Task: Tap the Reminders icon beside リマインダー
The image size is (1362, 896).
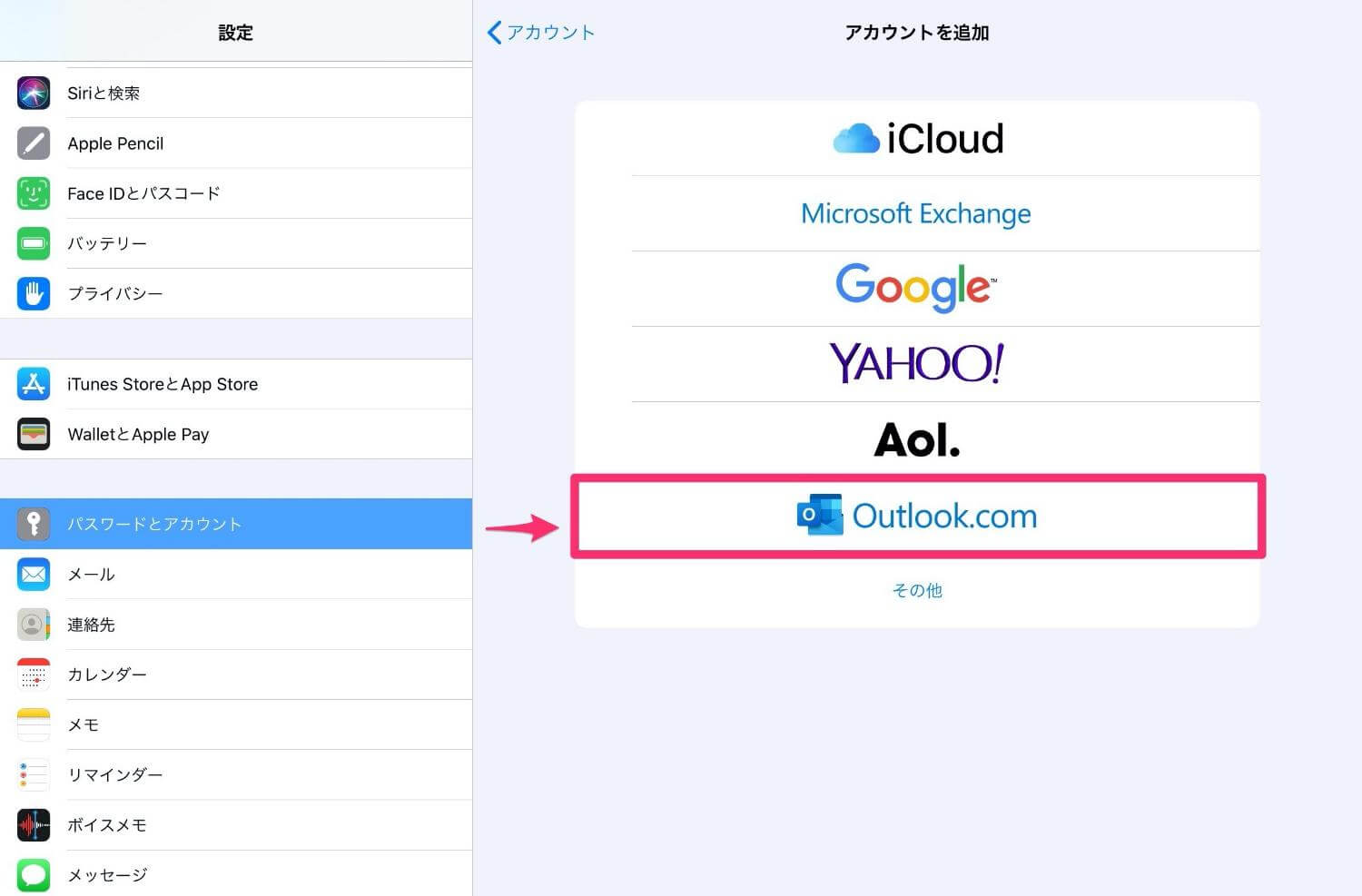Action: [34, 774]
